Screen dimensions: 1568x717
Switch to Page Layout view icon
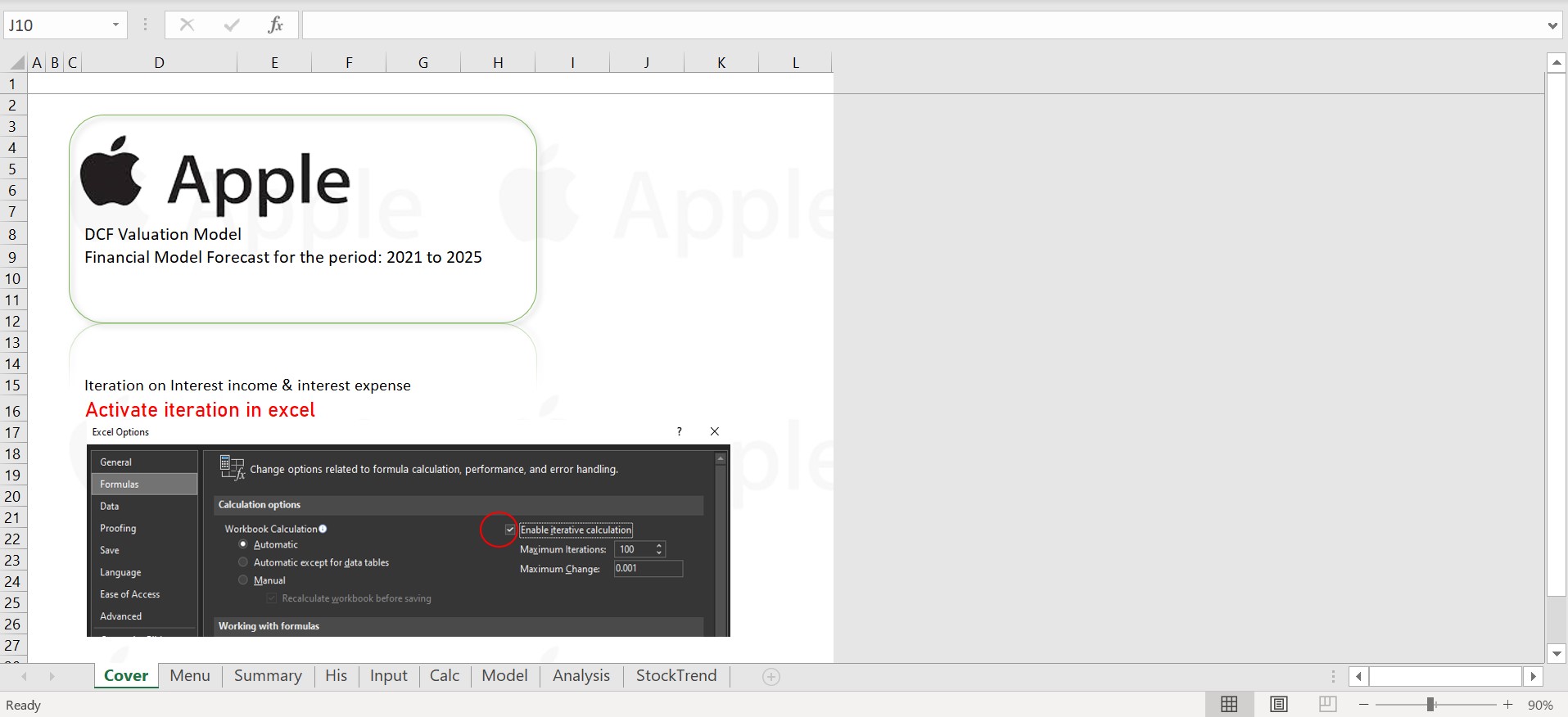tap(1279, 705)
